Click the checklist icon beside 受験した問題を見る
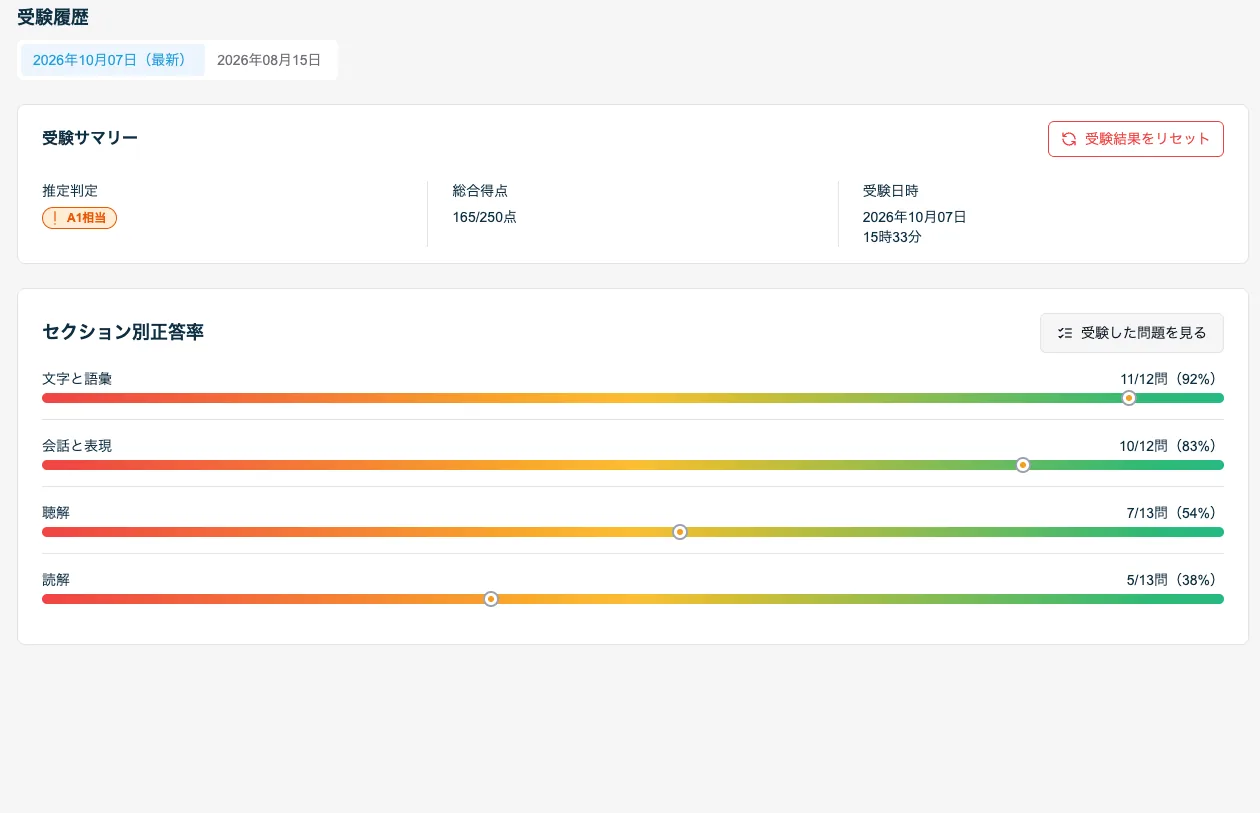1260x813 pixels. [1065, 333]
